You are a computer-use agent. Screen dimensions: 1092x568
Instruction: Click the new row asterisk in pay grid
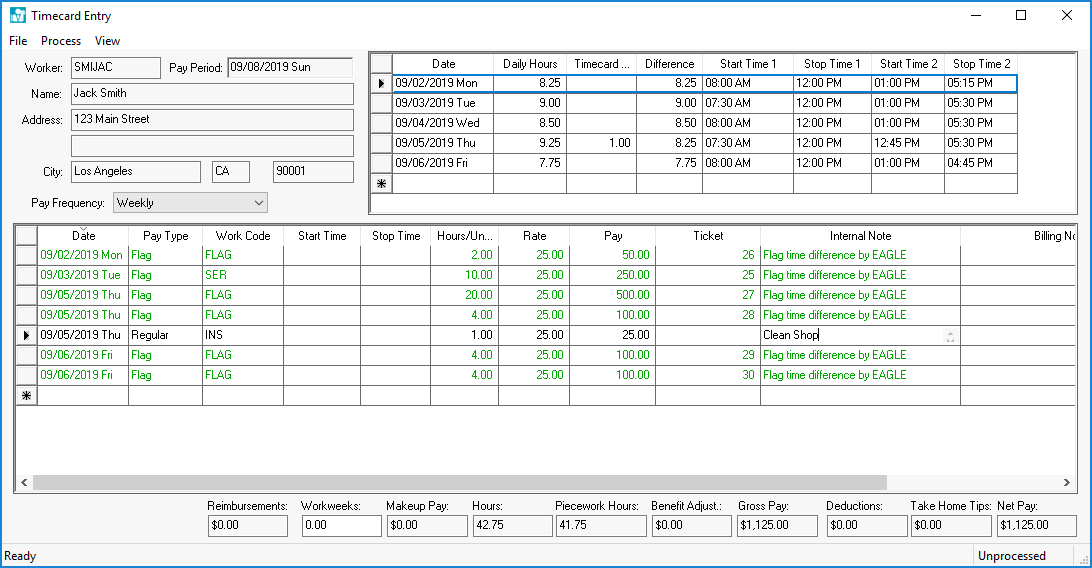point(26,396)
